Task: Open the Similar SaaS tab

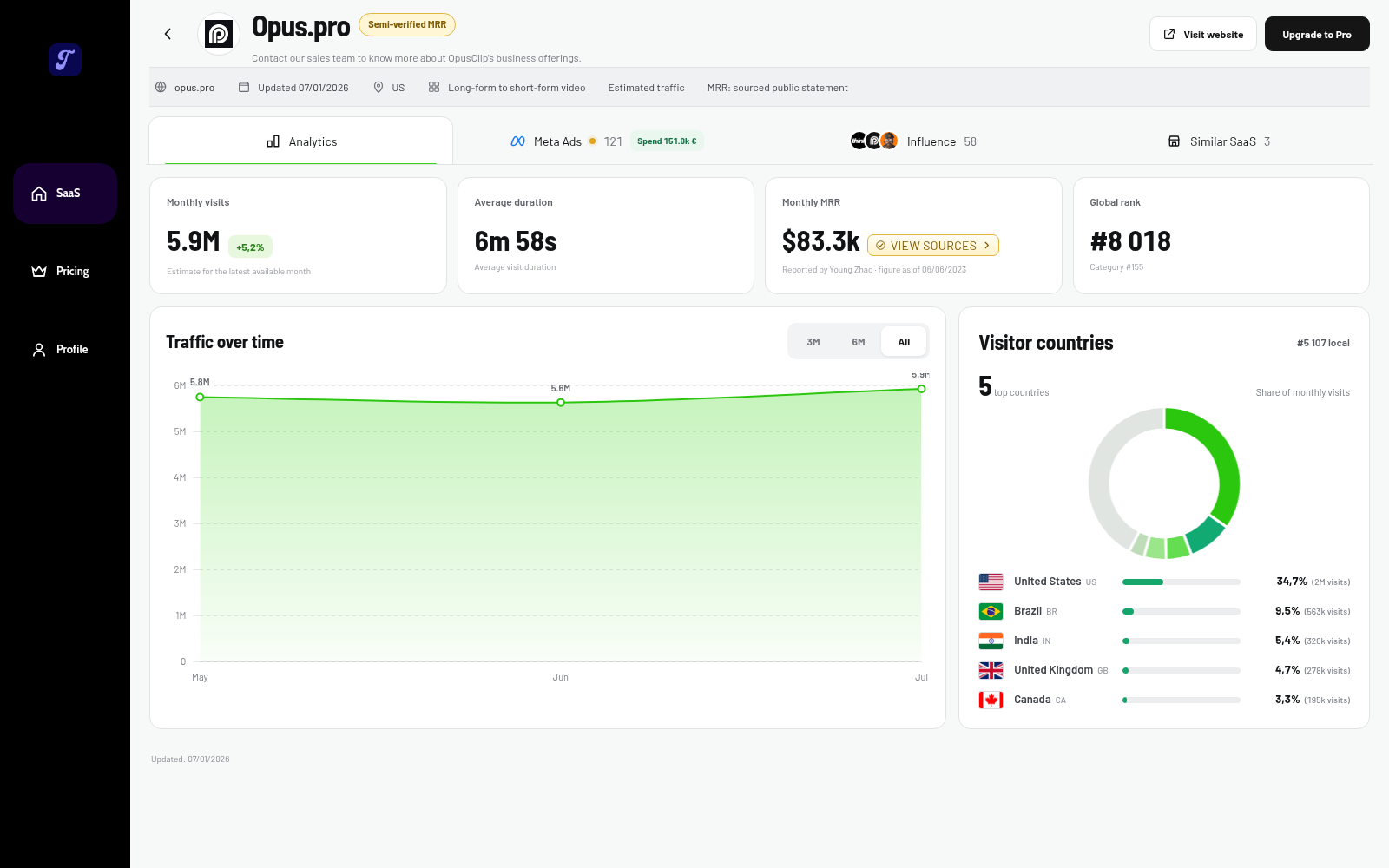Action: click(1219, 141)
